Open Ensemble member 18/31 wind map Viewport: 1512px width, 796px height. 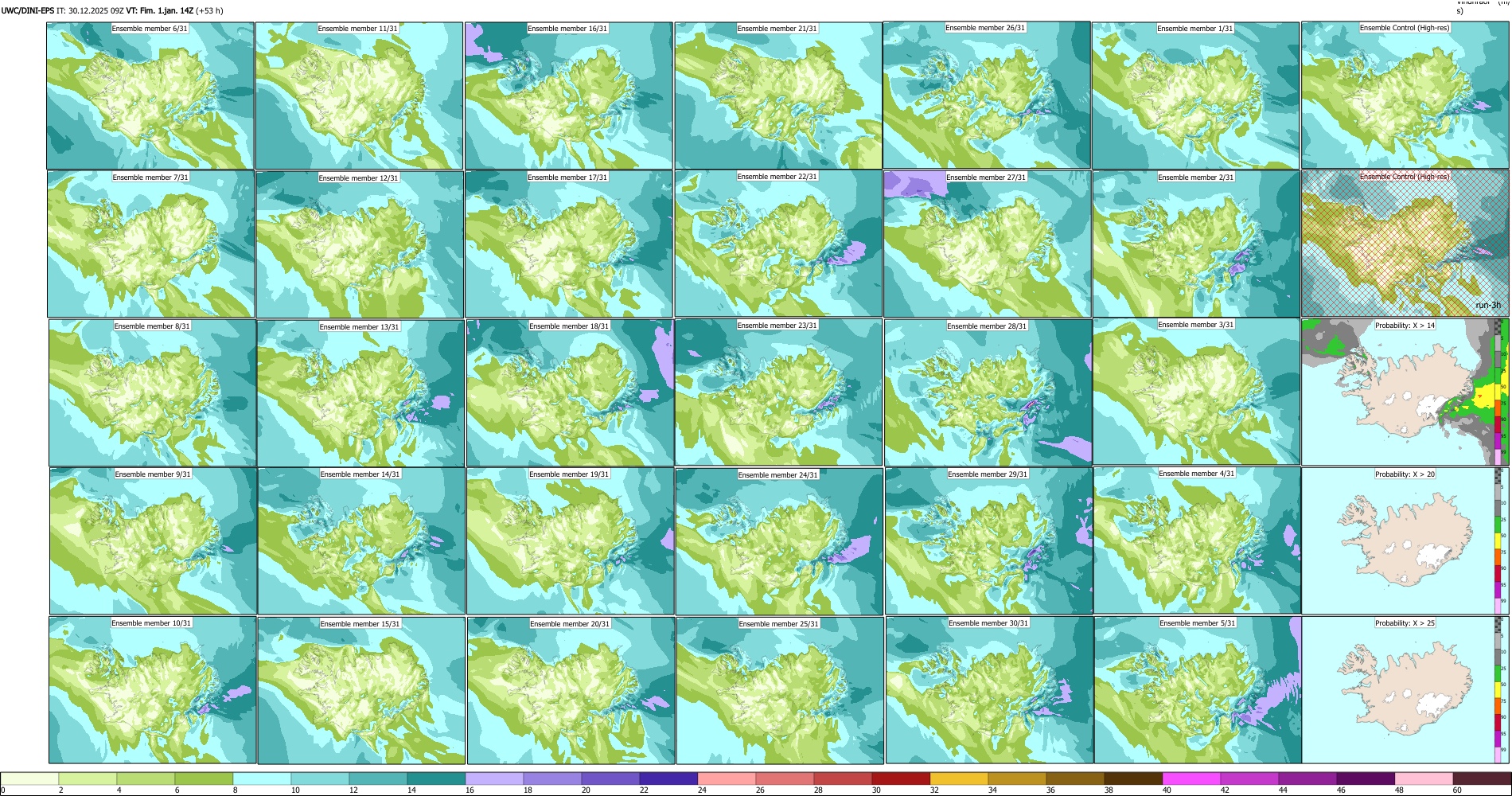tap(570, 393)
